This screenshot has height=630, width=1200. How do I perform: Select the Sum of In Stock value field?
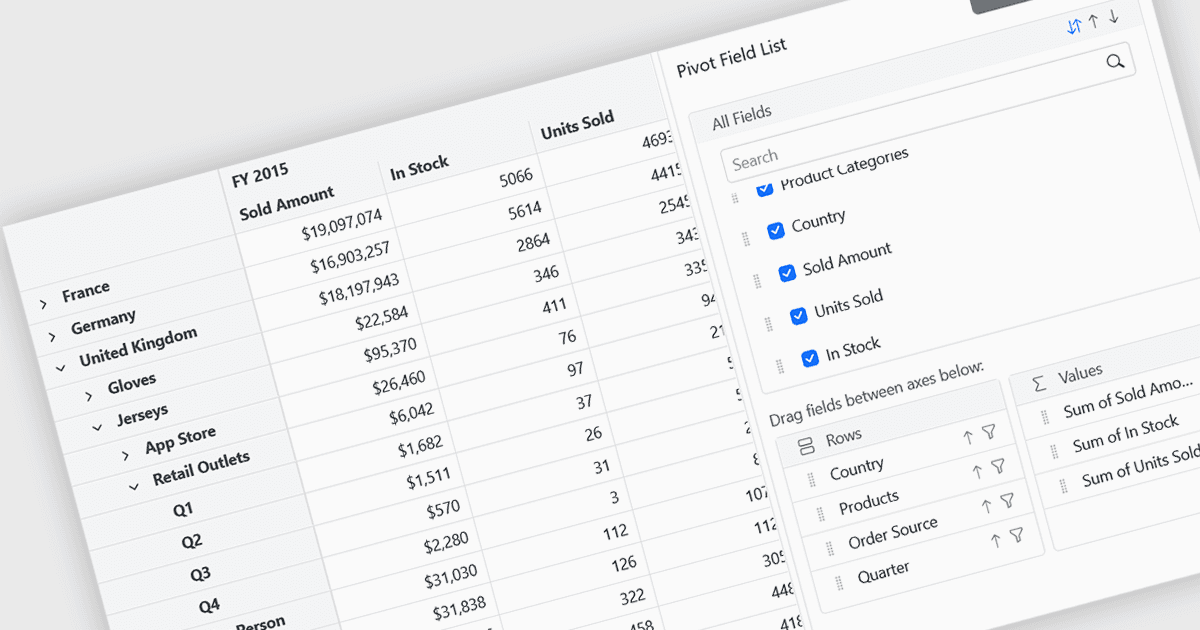pyautogui.click(x=1126, y=435)
